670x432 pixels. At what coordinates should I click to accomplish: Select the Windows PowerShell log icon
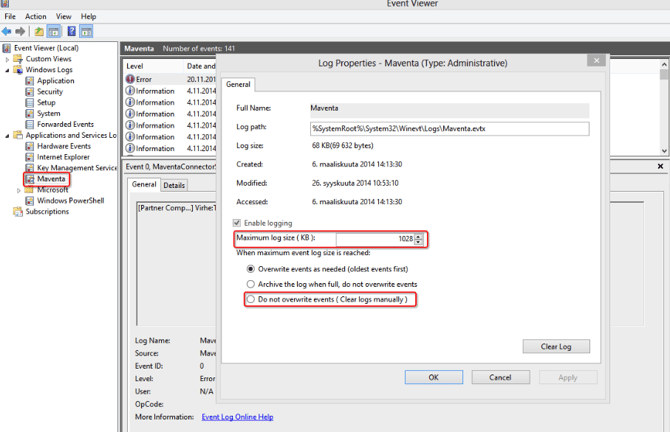click(x=30, y=201)
